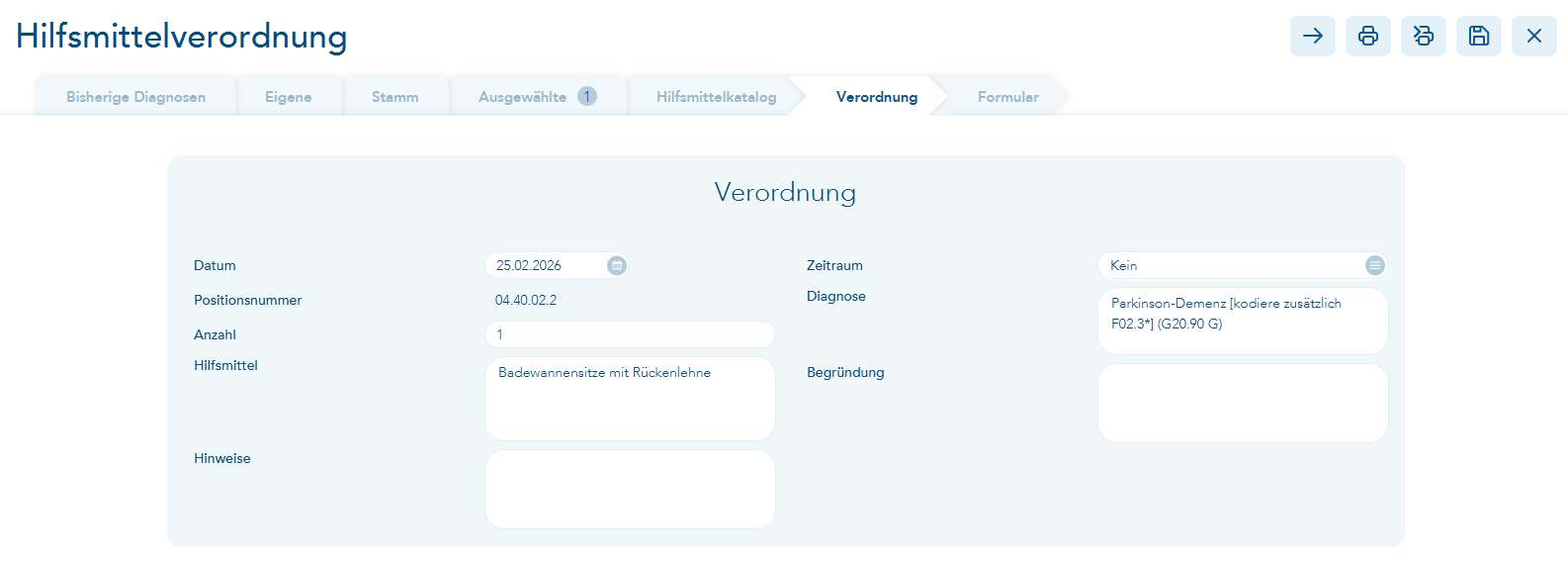Screen dimensions: 1568x561
Task: Click the second printer icon with arrow
Action: [x=1424, y=36]
